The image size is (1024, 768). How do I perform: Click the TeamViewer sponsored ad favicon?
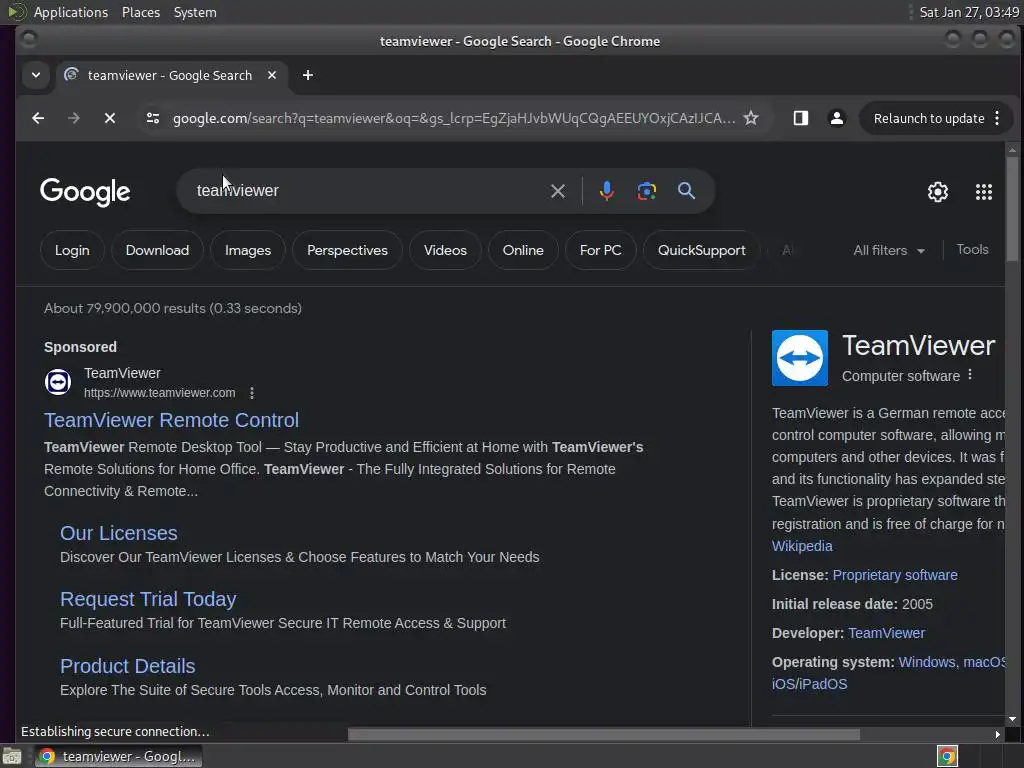[x=58, y=382]
